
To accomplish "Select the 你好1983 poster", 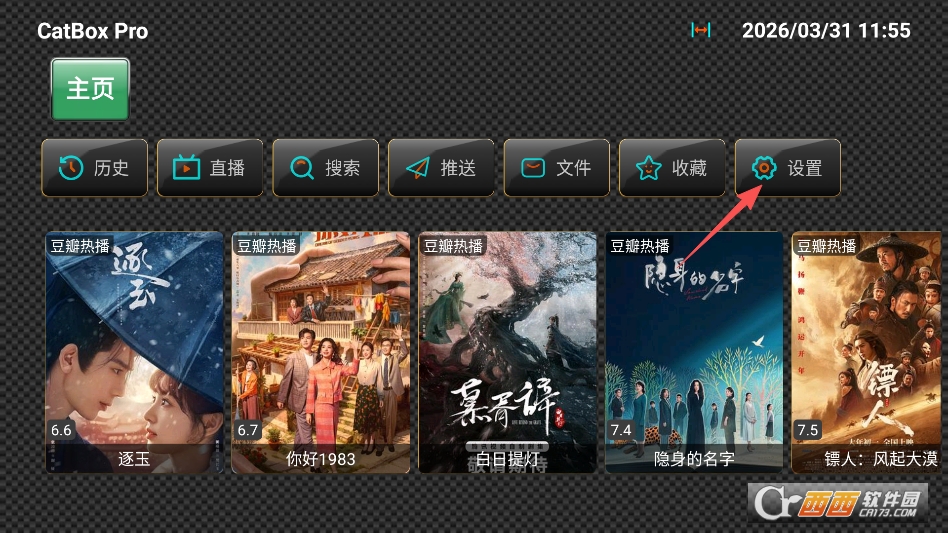I will coord(321,352).
